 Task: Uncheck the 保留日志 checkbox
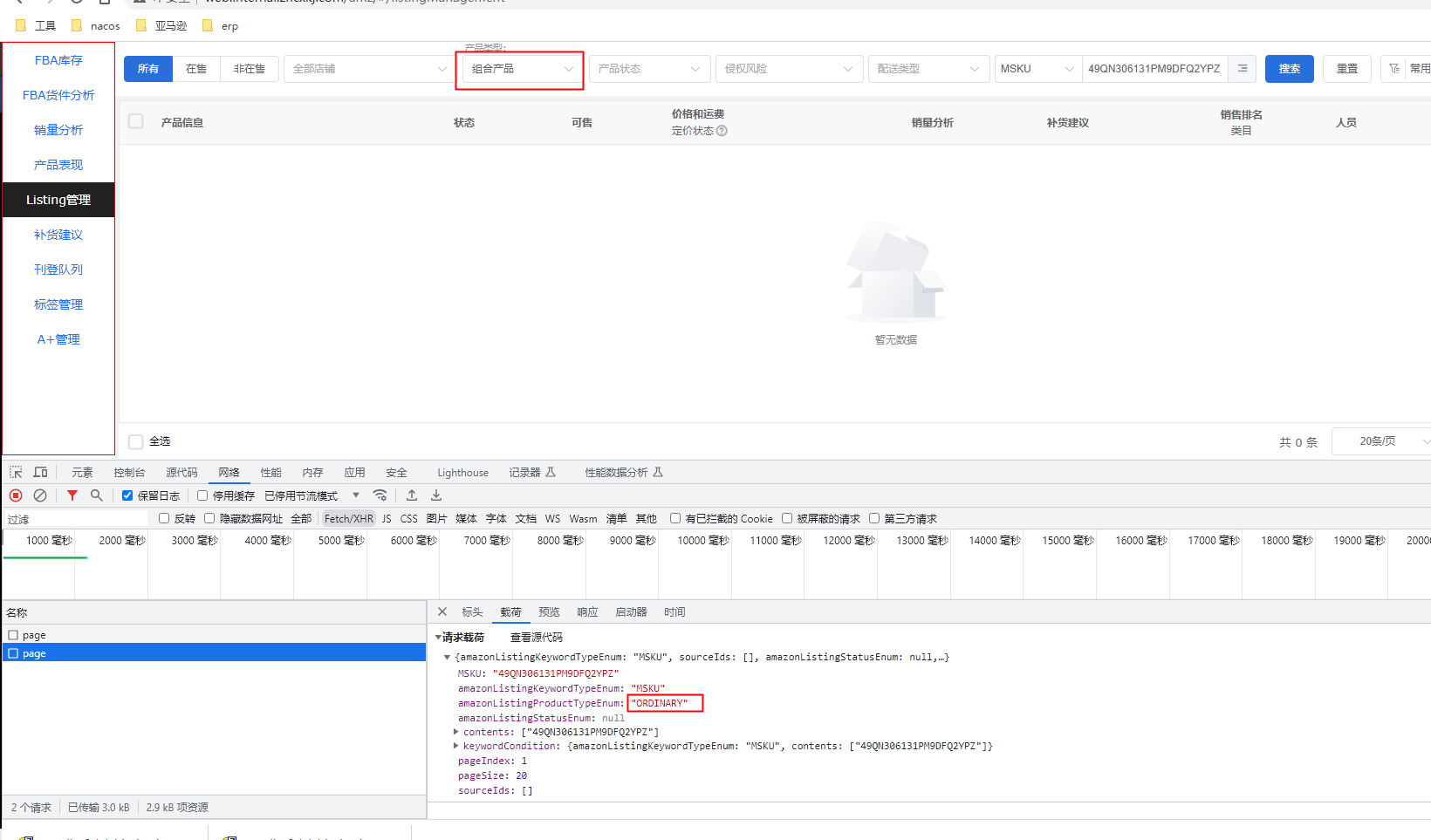(127, 495)
